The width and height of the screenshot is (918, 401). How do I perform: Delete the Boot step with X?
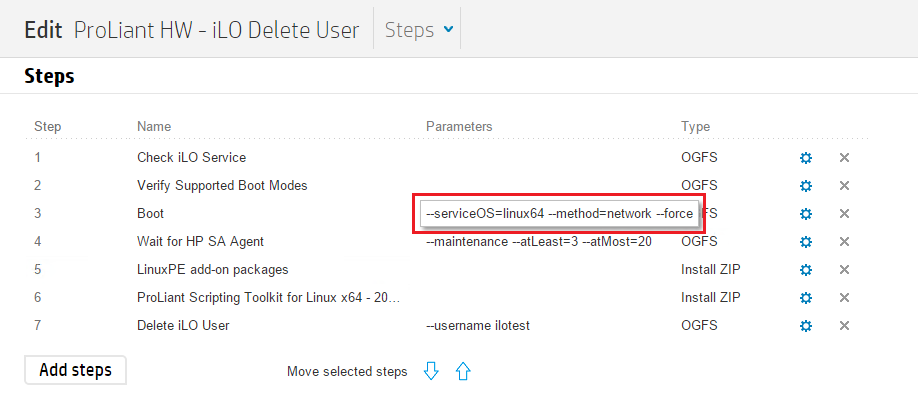(x=844, y=214)
